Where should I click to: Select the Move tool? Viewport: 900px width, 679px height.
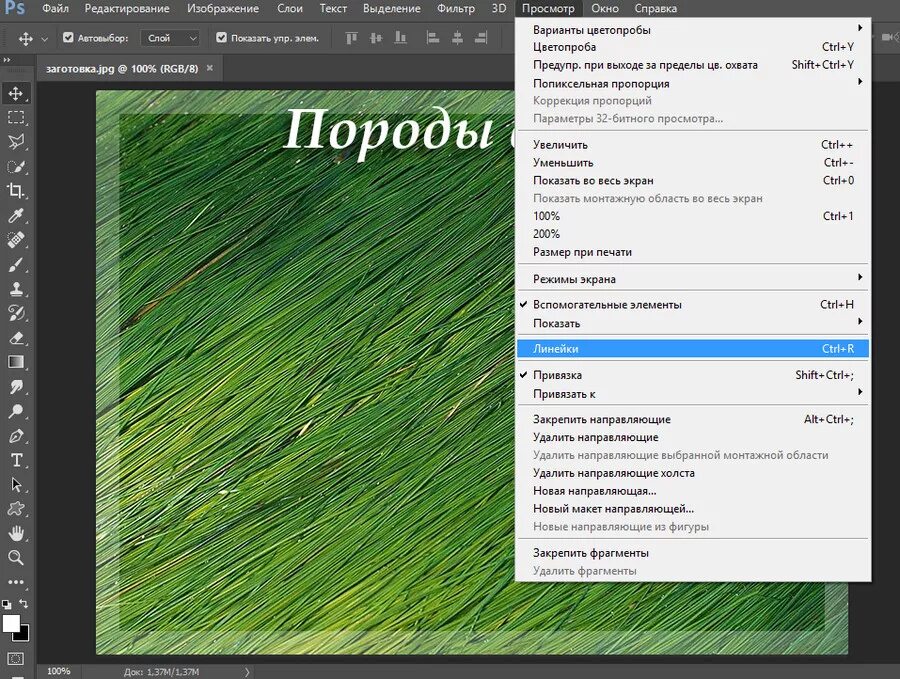click(x=15, y=91)
